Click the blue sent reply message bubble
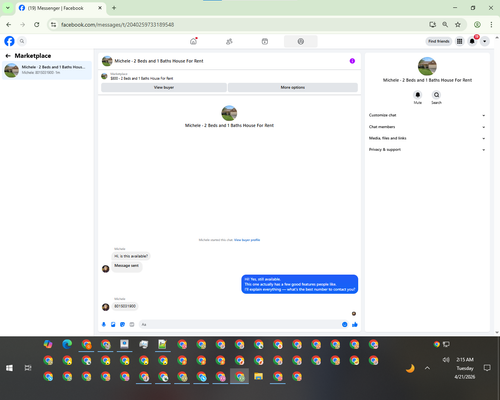Image resolution: width=500 pixels, height=400 pixels. point(299,284)
